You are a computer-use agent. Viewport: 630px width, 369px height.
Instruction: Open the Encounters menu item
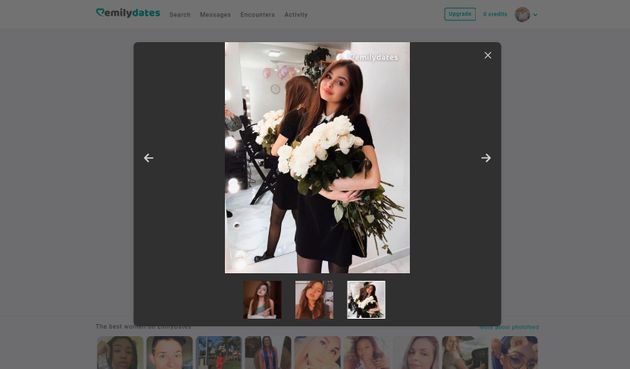click(258, 14)
